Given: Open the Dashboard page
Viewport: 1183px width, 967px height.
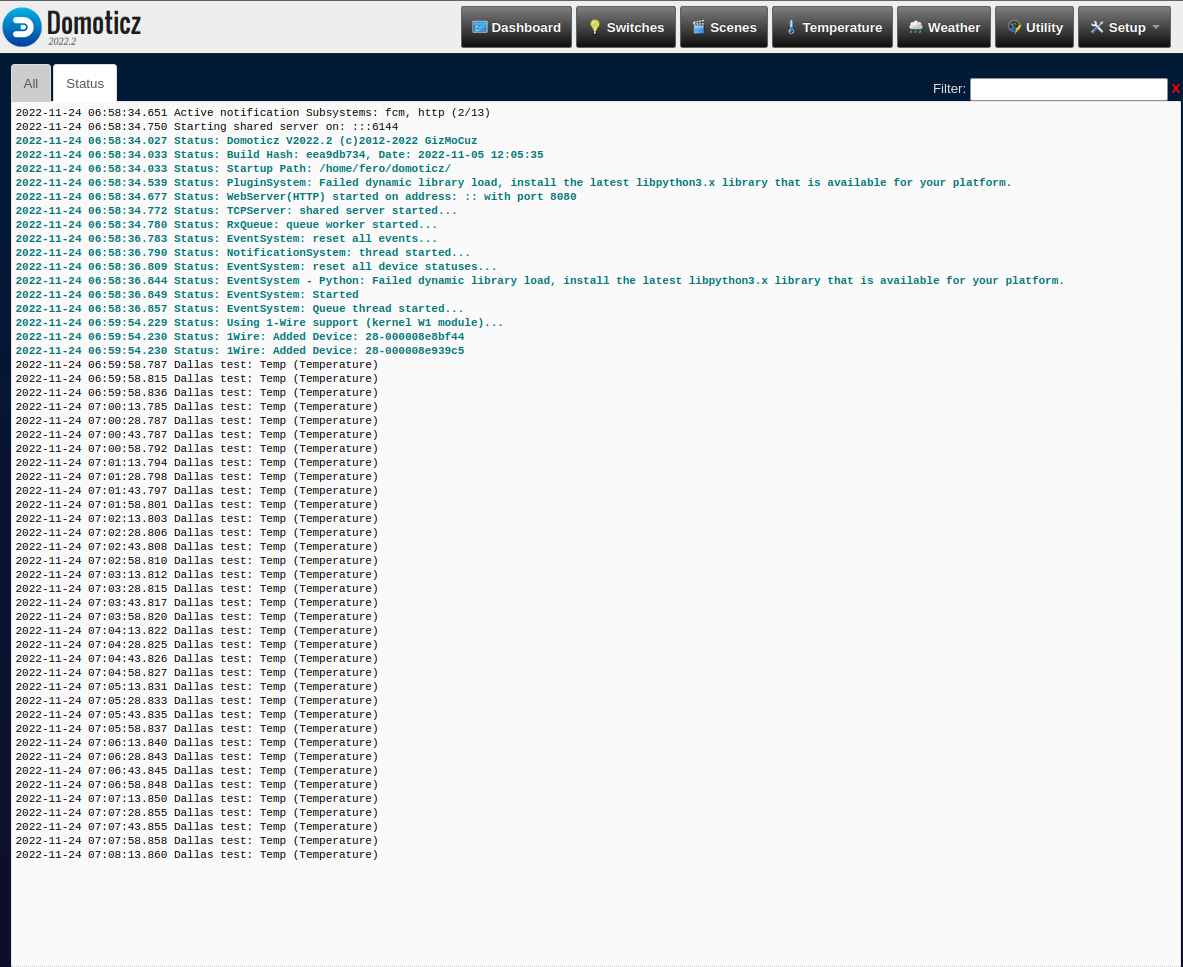Looking at the screenshot, I should (516, 27).
